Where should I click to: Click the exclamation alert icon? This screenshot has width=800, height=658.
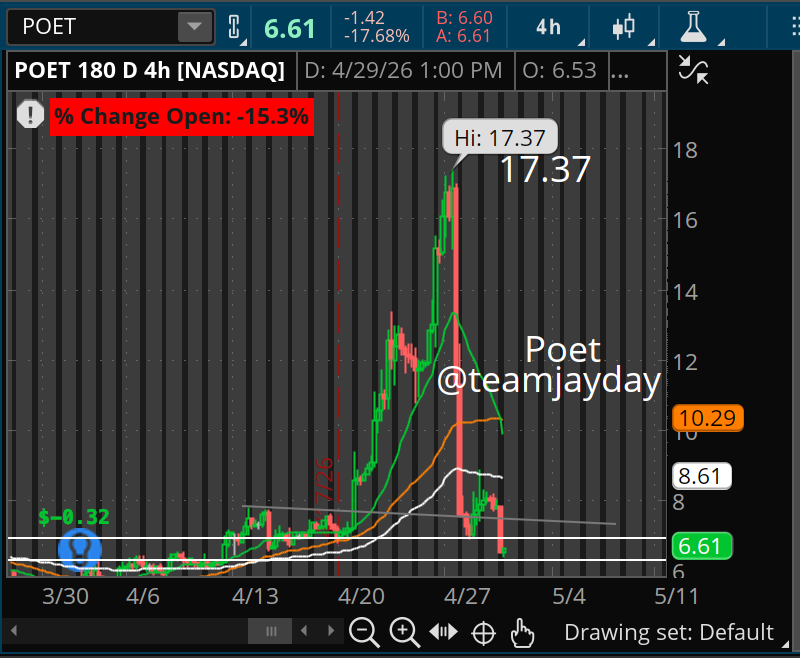click(x=31, y=114)
